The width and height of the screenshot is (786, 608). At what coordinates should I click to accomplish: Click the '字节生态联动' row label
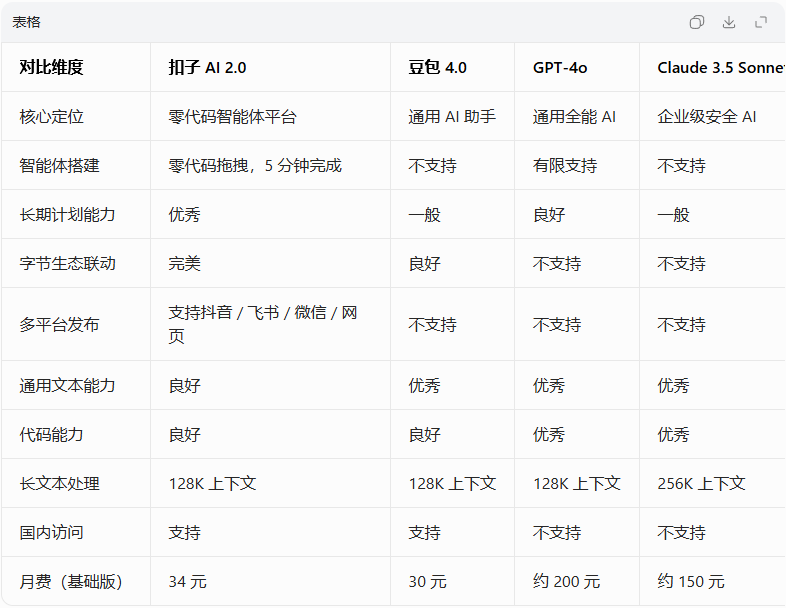pyautogui.click(x=67, y=263)
